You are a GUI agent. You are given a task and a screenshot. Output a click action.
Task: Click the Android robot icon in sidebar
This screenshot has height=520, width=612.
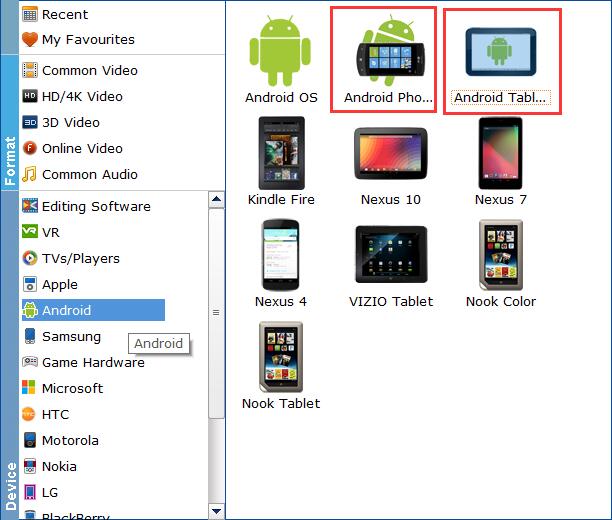30,310
